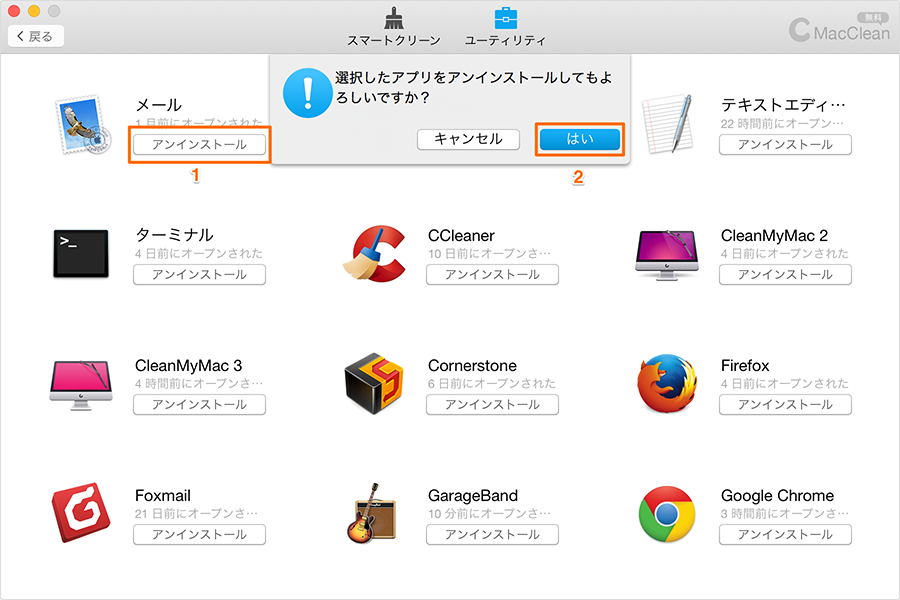Screen dimensions: 900x600
Task: Go back with the 戻る button
Action: click(36, 36)
